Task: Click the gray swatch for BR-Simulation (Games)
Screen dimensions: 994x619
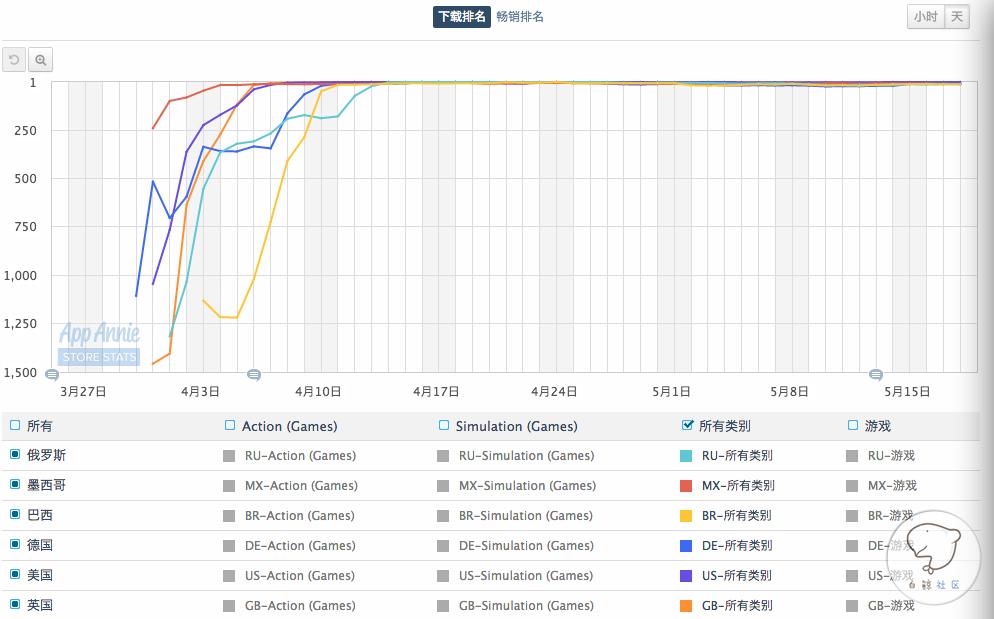Action: tap(443, 516)
